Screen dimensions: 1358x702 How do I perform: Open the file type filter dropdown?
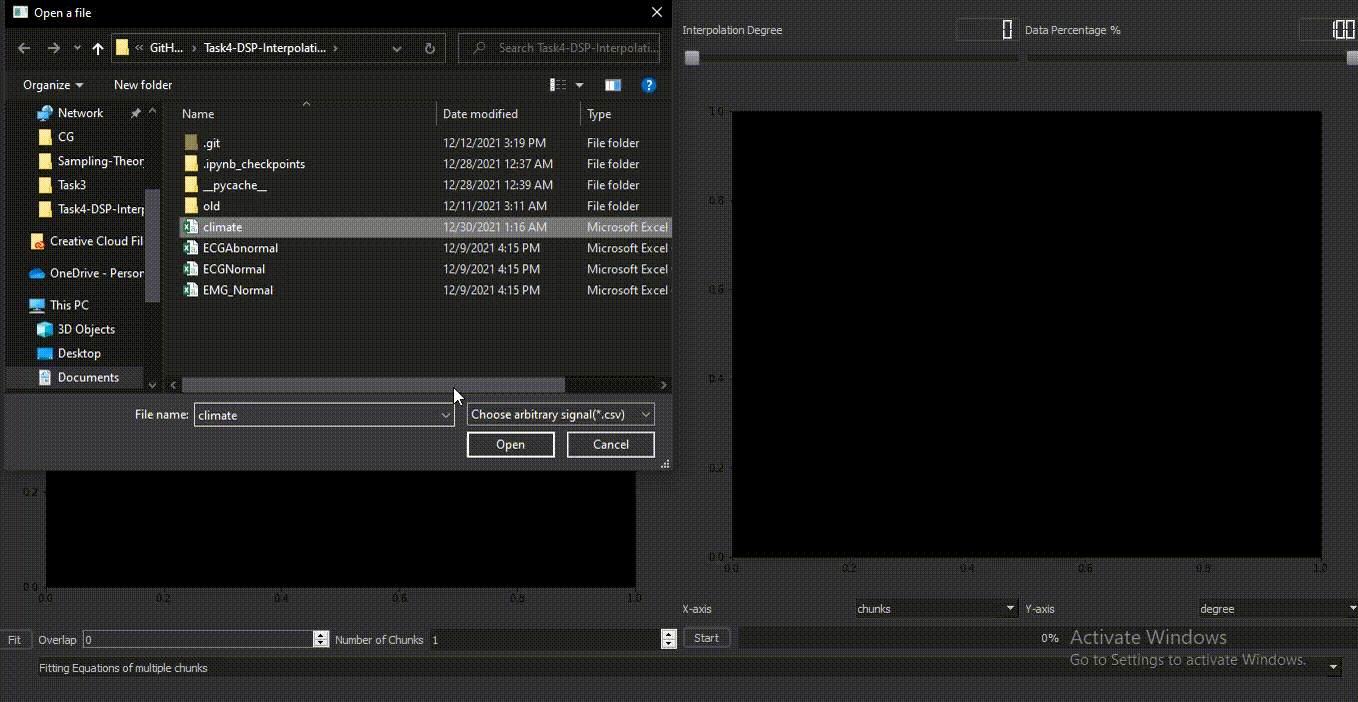point(561,414)
